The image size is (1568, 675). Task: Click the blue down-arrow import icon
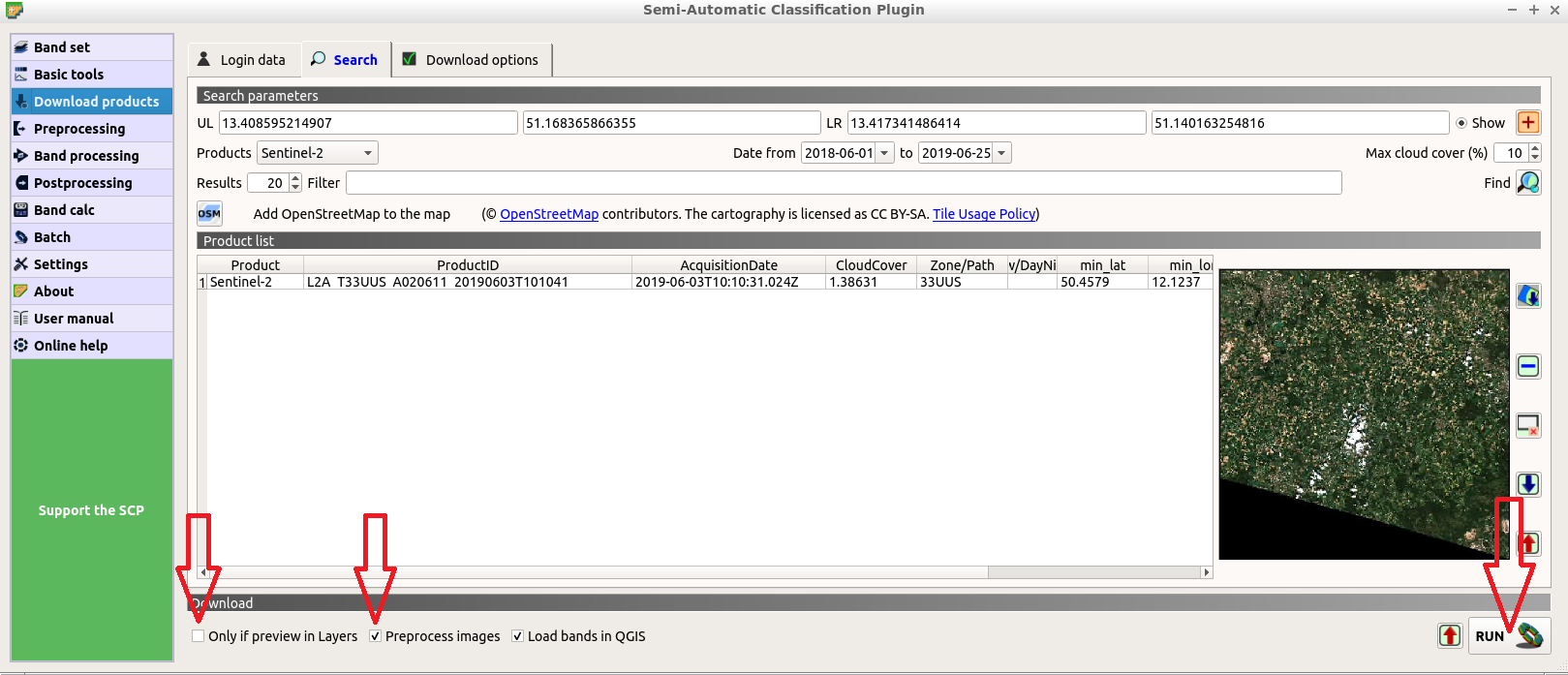(x=1528, y=484)
